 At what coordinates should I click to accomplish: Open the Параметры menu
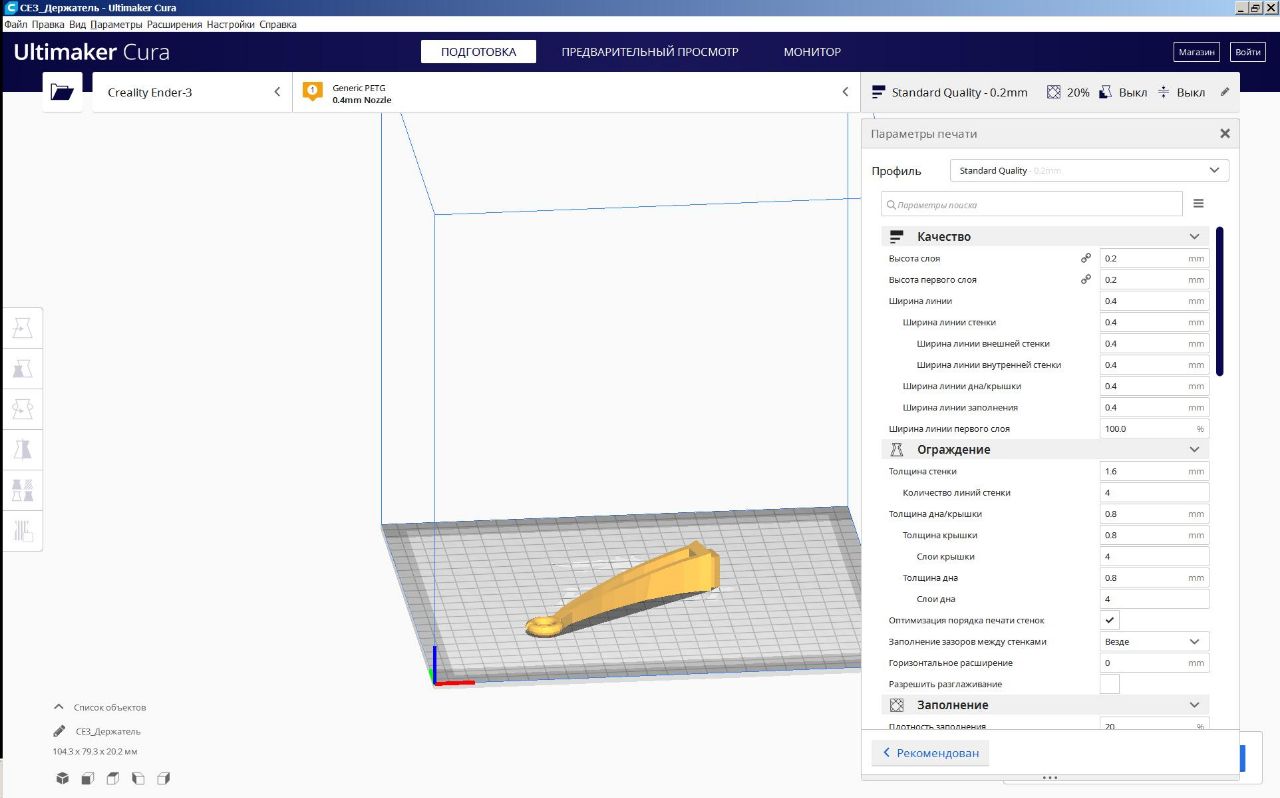tap(116, 24)
